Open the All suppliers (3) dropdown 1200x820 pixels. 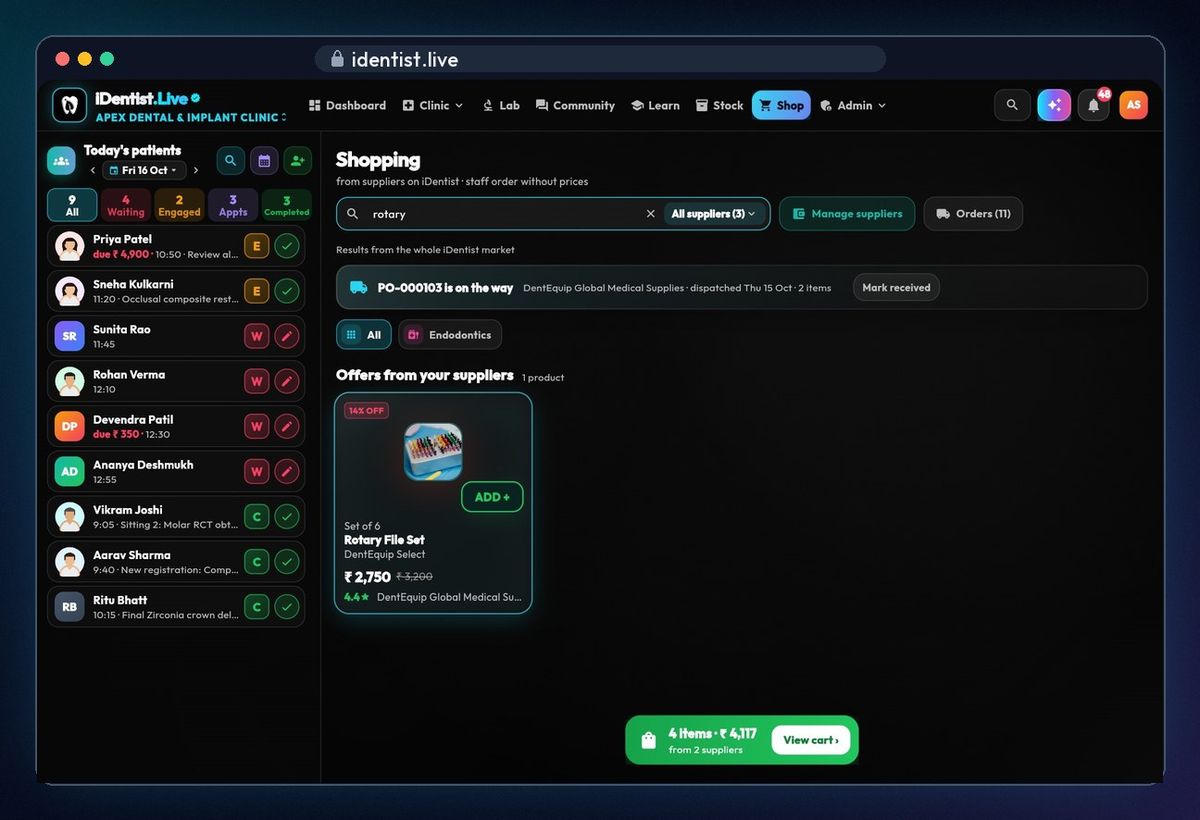click(714, 214)
